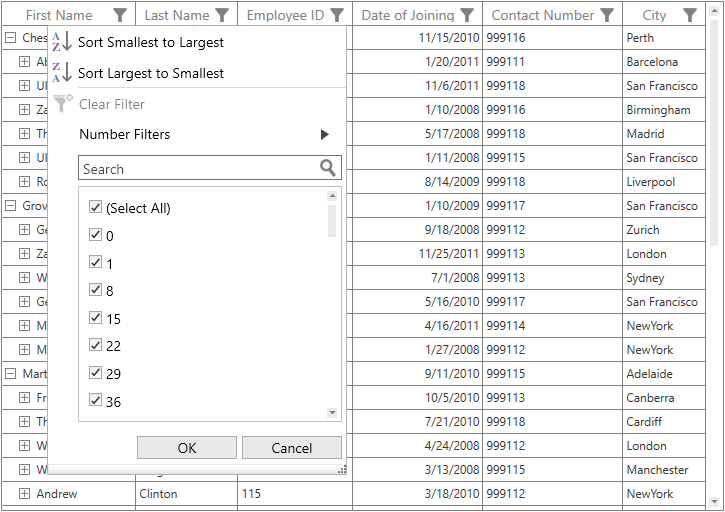Open the Contact Number filter icon

pos(607,15)
